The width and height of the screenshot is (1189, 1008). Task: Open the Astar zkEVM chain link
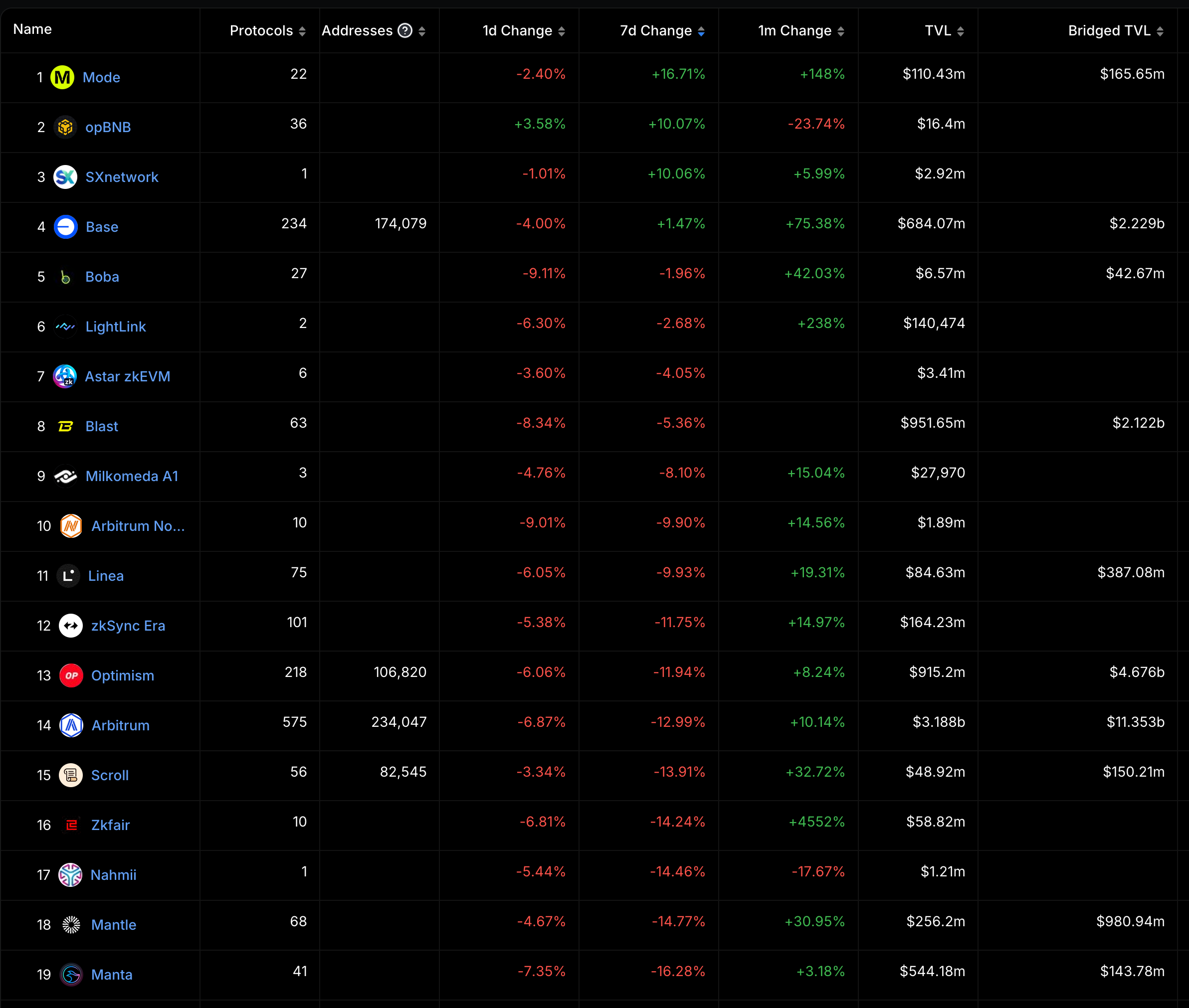pyautogui.click(x=128, y=376)
